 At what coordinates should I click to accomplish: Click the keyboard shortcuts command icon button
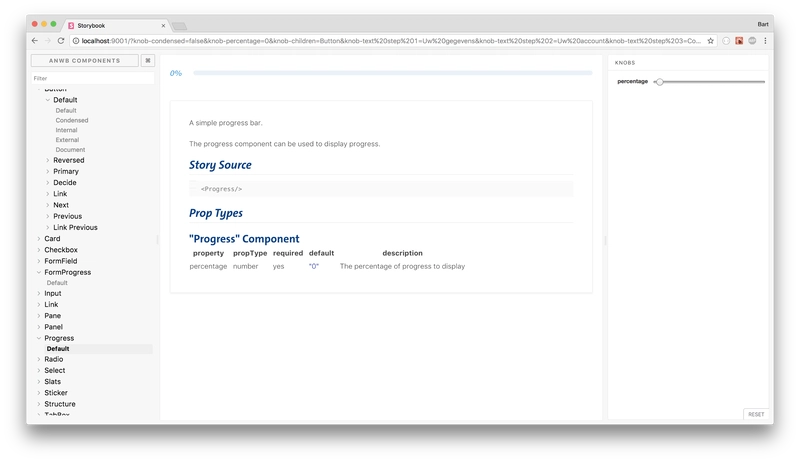click(x=147, y=60)
